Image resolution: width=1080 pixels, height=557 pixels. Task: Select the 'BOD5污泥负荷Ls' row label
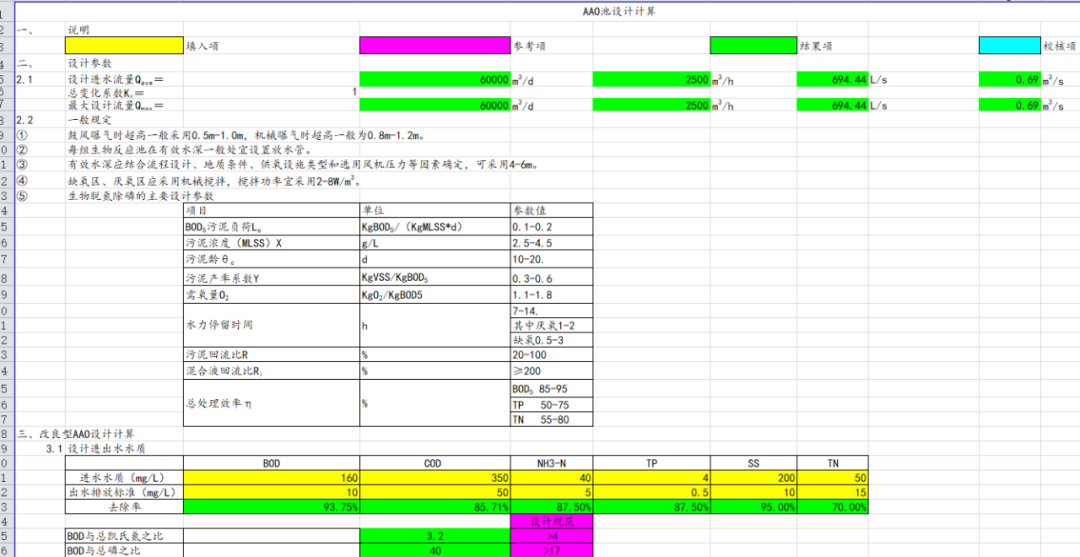271,227
